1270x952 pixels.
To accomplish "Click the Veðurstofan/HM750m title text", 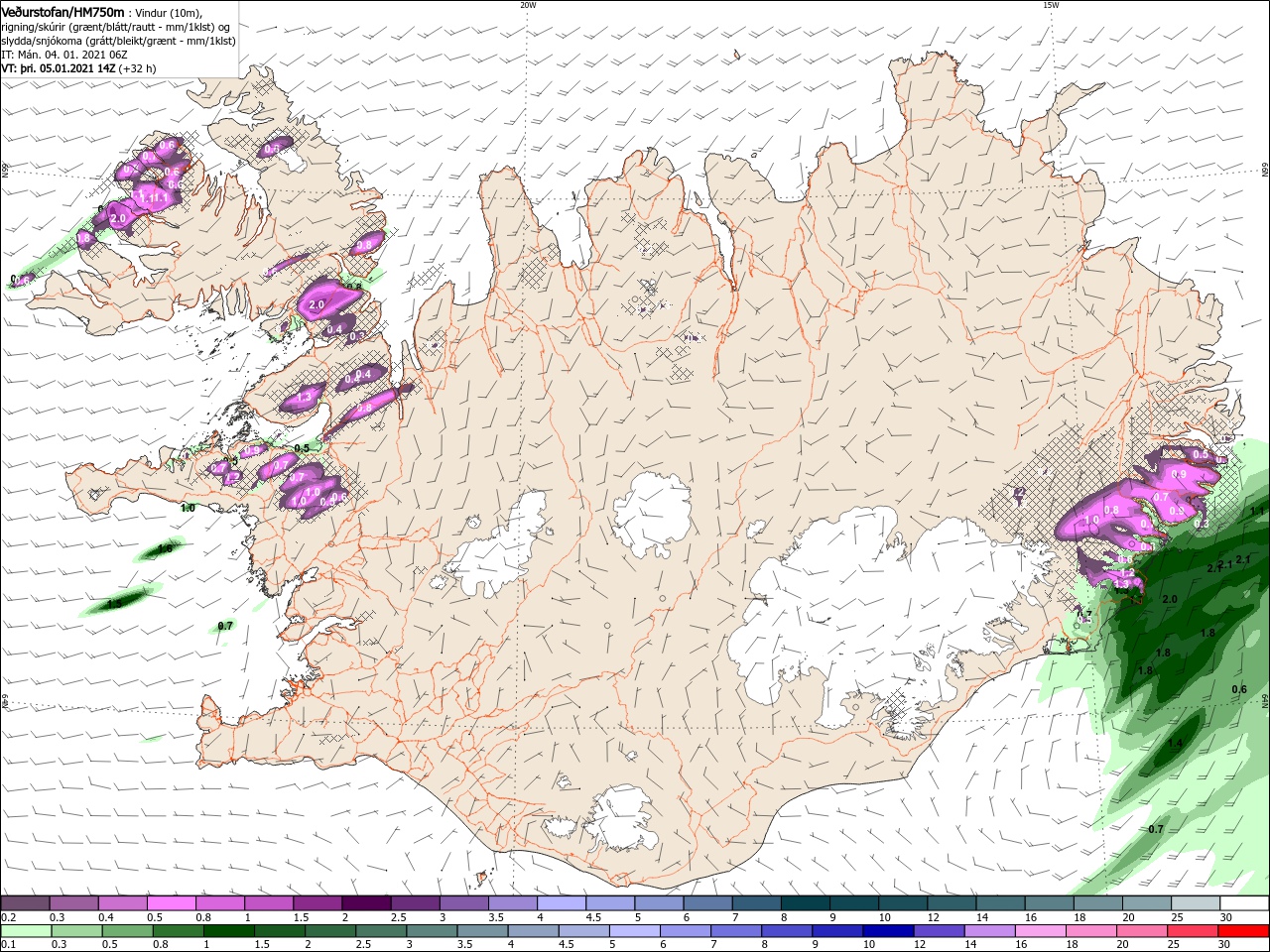I will 63,11.
